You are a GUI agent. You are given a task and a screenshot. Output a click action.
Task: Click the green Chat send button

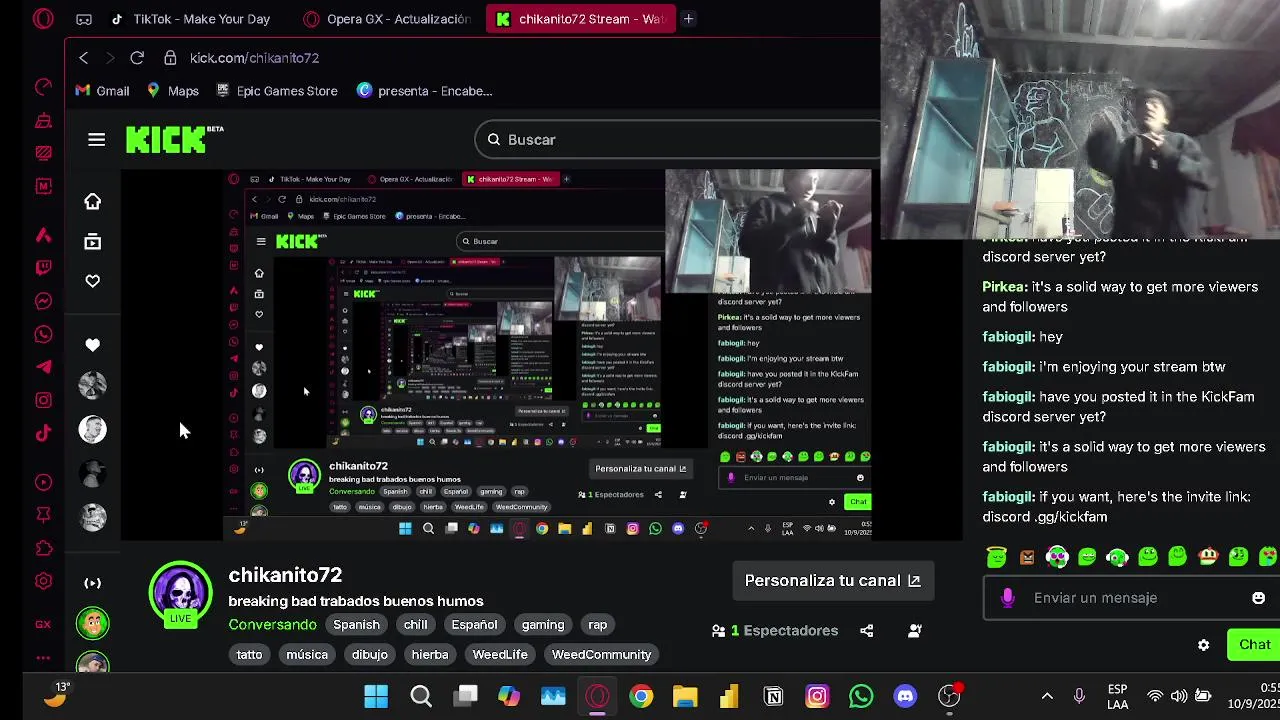point(1254,645)
